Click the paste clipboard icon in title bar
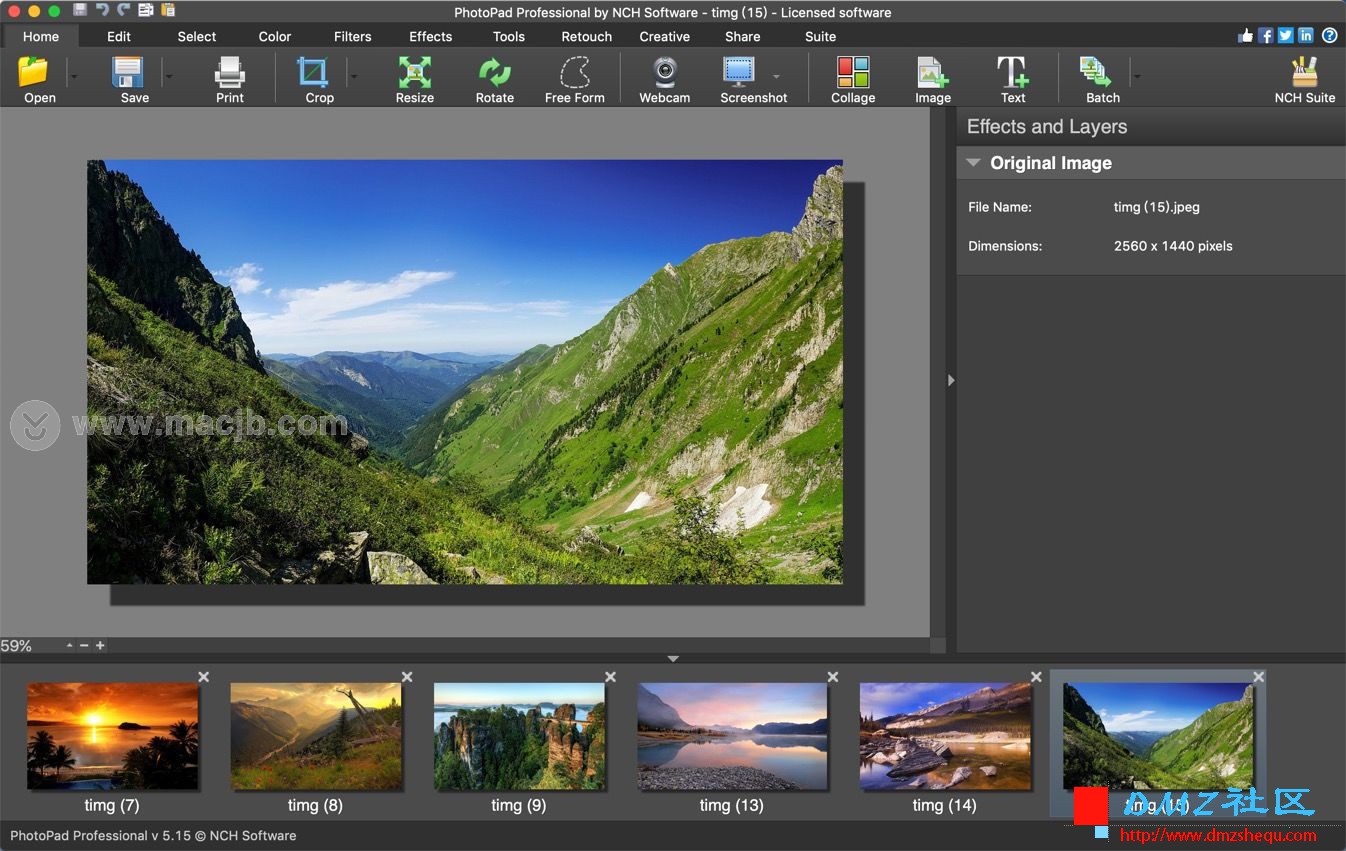The image size is (1346, 851). click(x=168, y=10)
